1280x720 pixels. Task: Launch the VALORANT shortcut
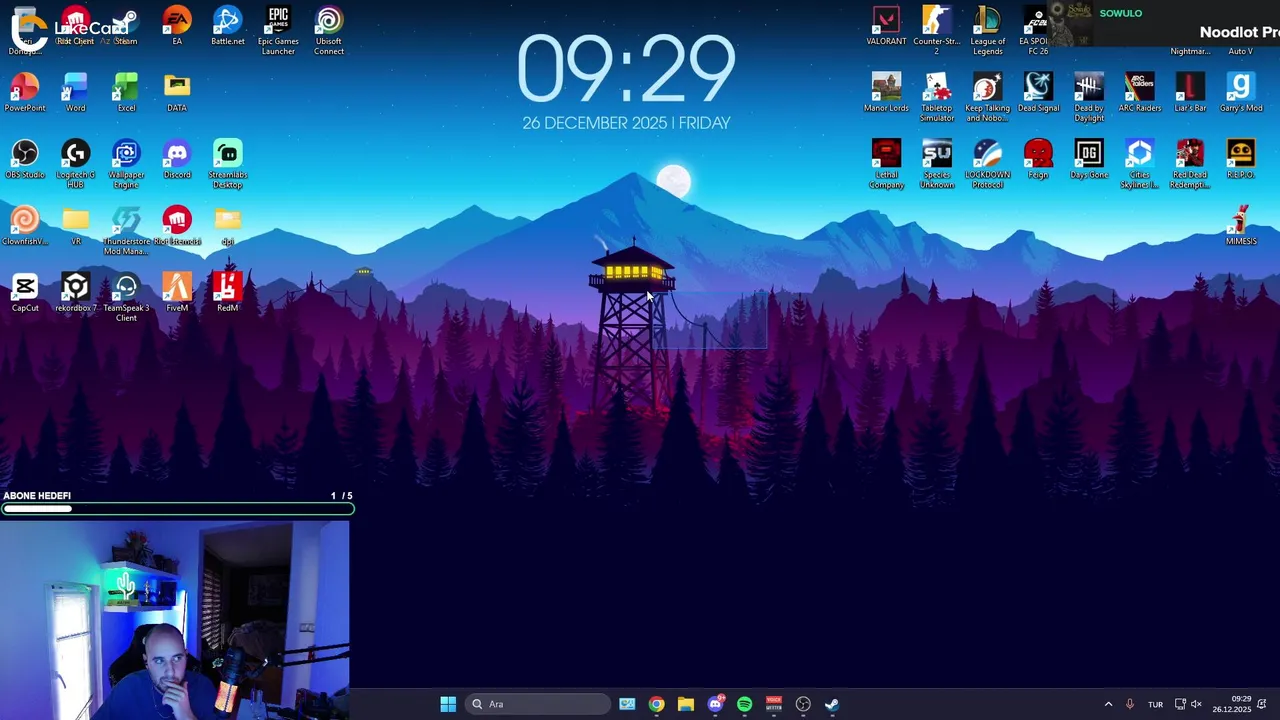886,27
